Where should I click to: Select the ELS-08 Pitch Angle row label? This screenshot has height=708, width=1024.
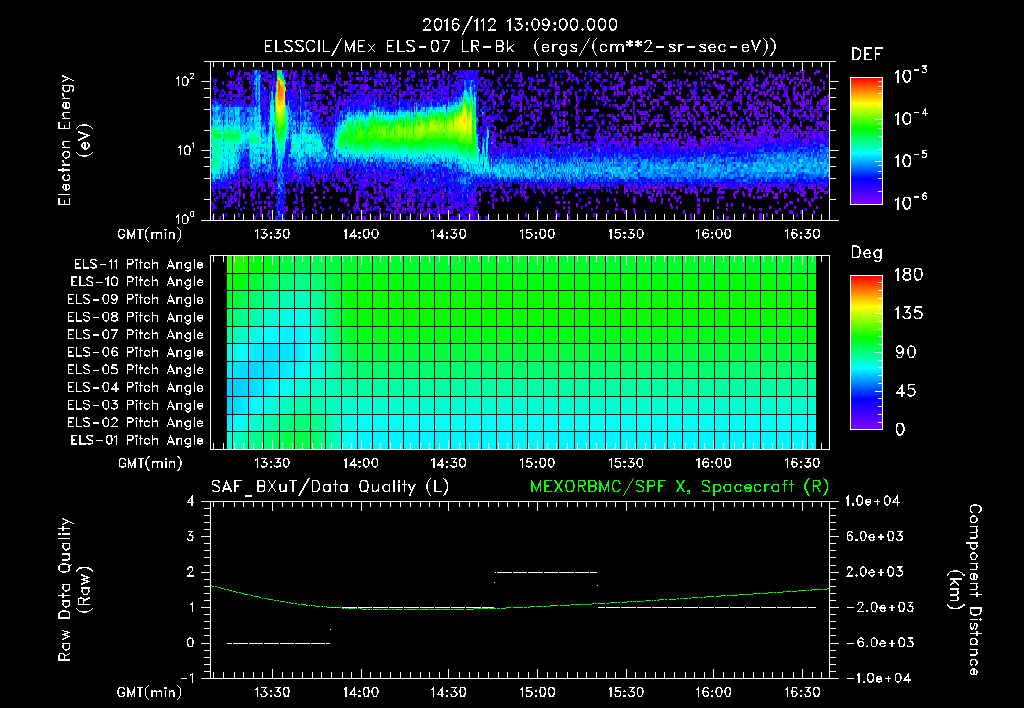[136, 317]
